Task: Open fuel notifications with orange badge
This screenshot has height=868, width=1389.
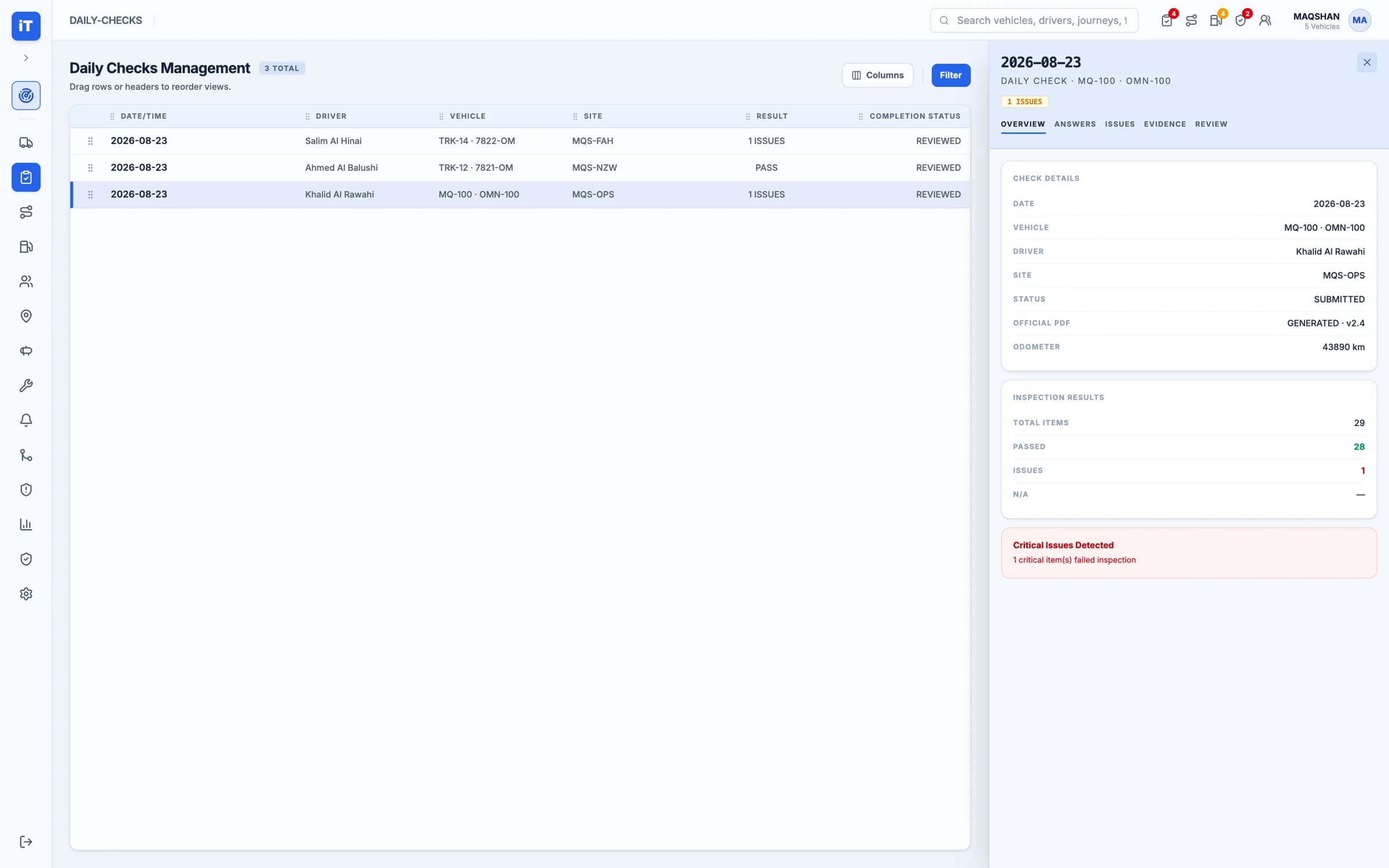Action: coord(1216,20)
